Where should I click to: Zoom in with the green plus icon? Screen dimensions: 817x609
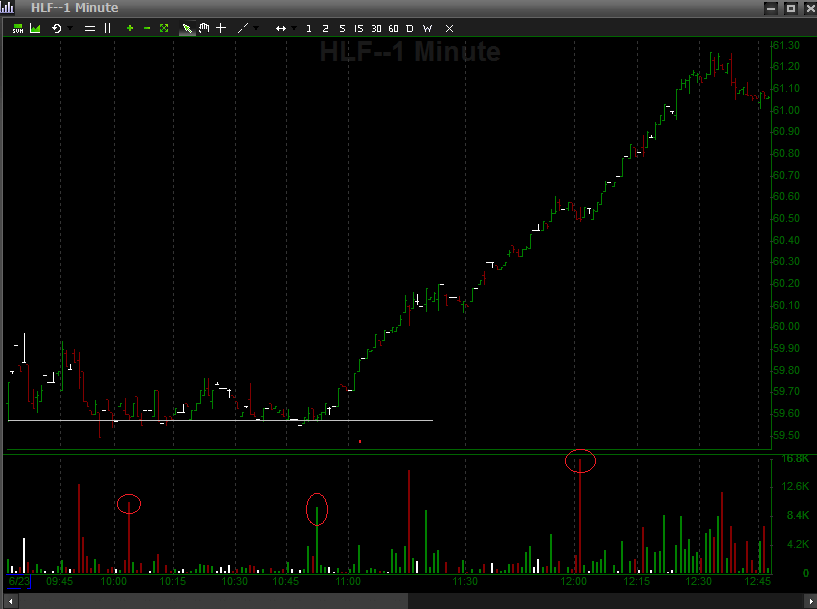click(130, 28)
